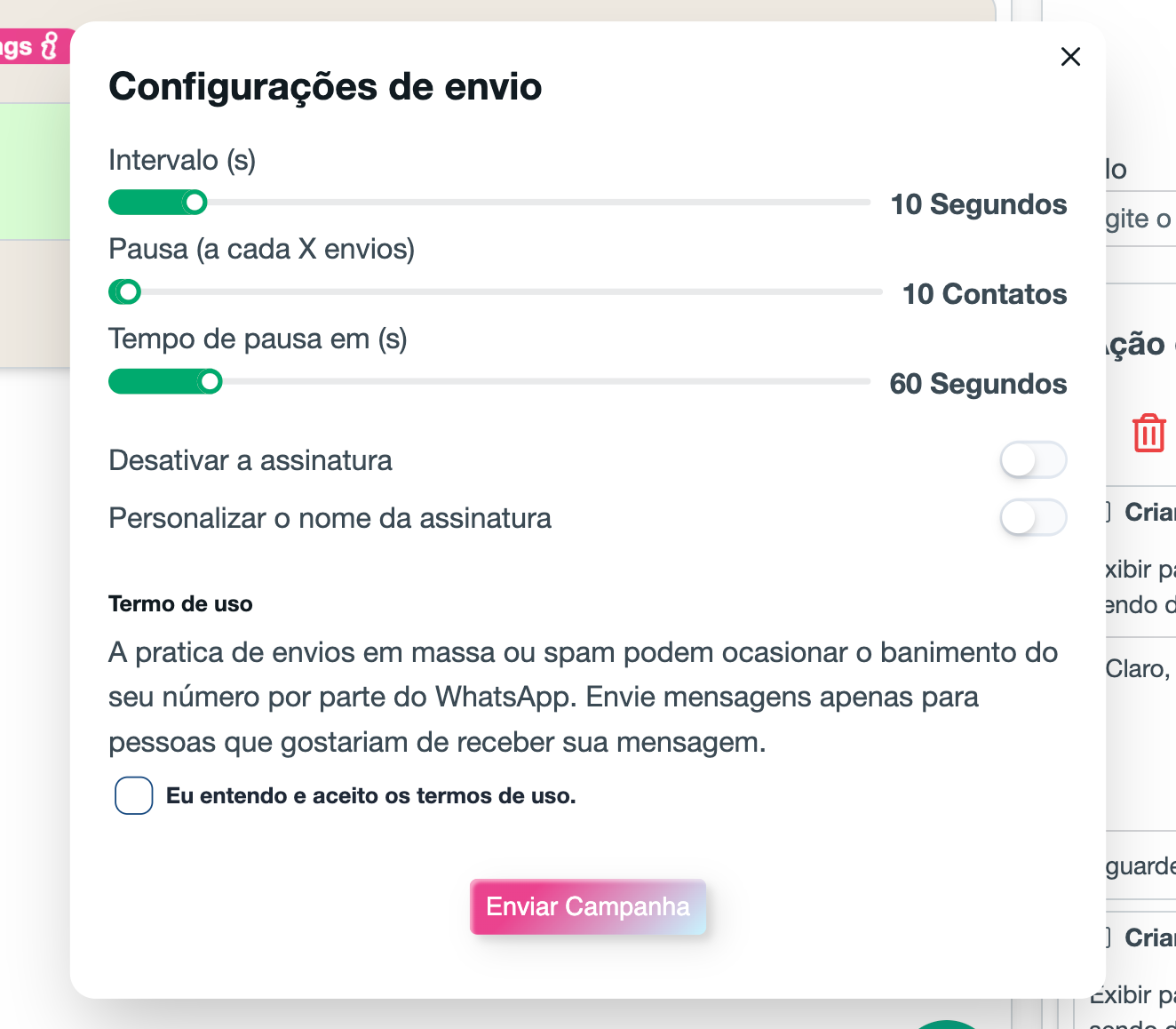The height and width of the screenshot is (1029, 1176).
Task: Toggle Desativar a assinatura switch
Action: pyautogui.click(x=1032, y=460)
